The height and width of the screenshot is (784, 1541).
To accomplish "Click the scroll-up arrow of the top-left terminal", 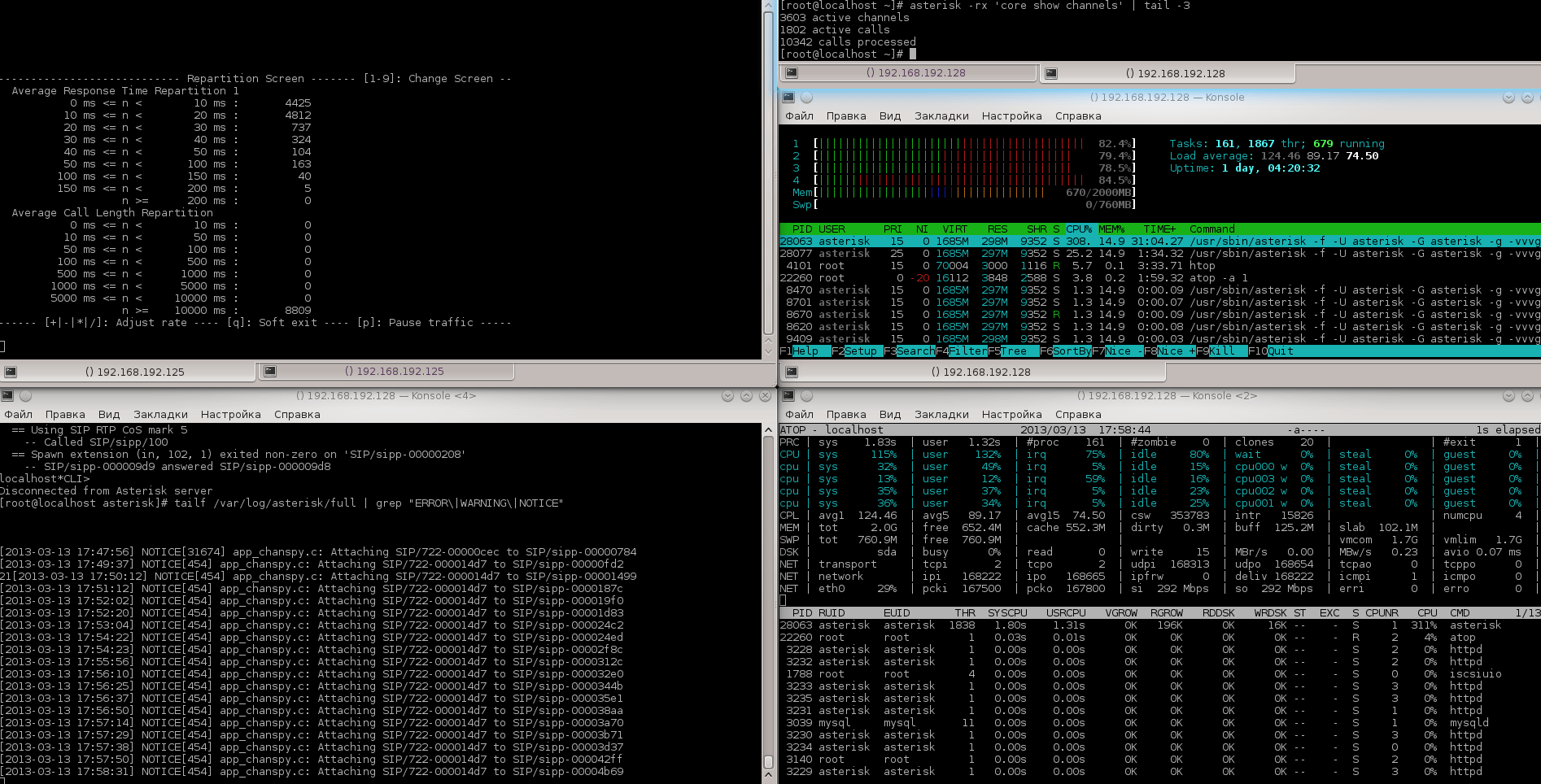I will pos(768,7).
